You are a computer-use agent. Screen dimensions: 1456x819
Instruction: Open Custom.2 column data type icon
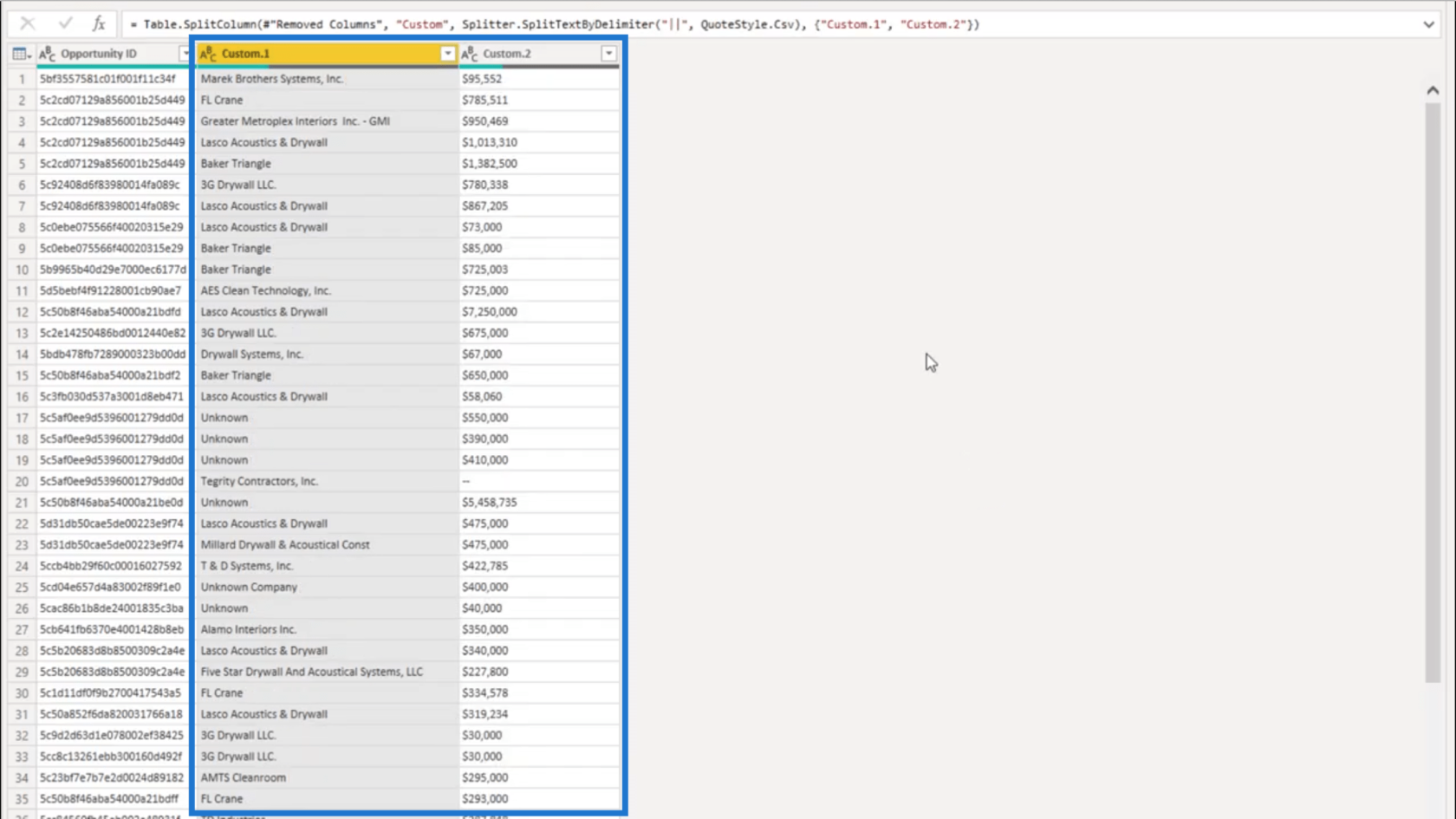click(x=470, y=54)
